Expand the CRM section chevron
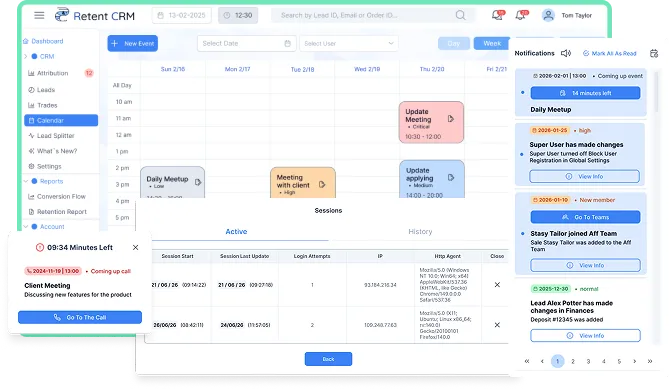The image size is (670, 389). 26,56
